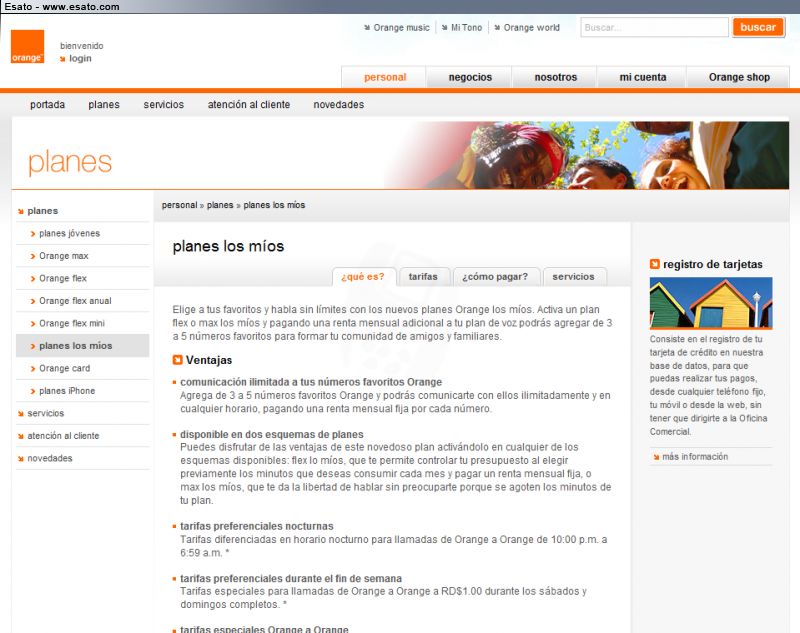This screenshot has height=633, width=800.
Task: Click the bienvenido greeting text
Action: tap(82, 46)
